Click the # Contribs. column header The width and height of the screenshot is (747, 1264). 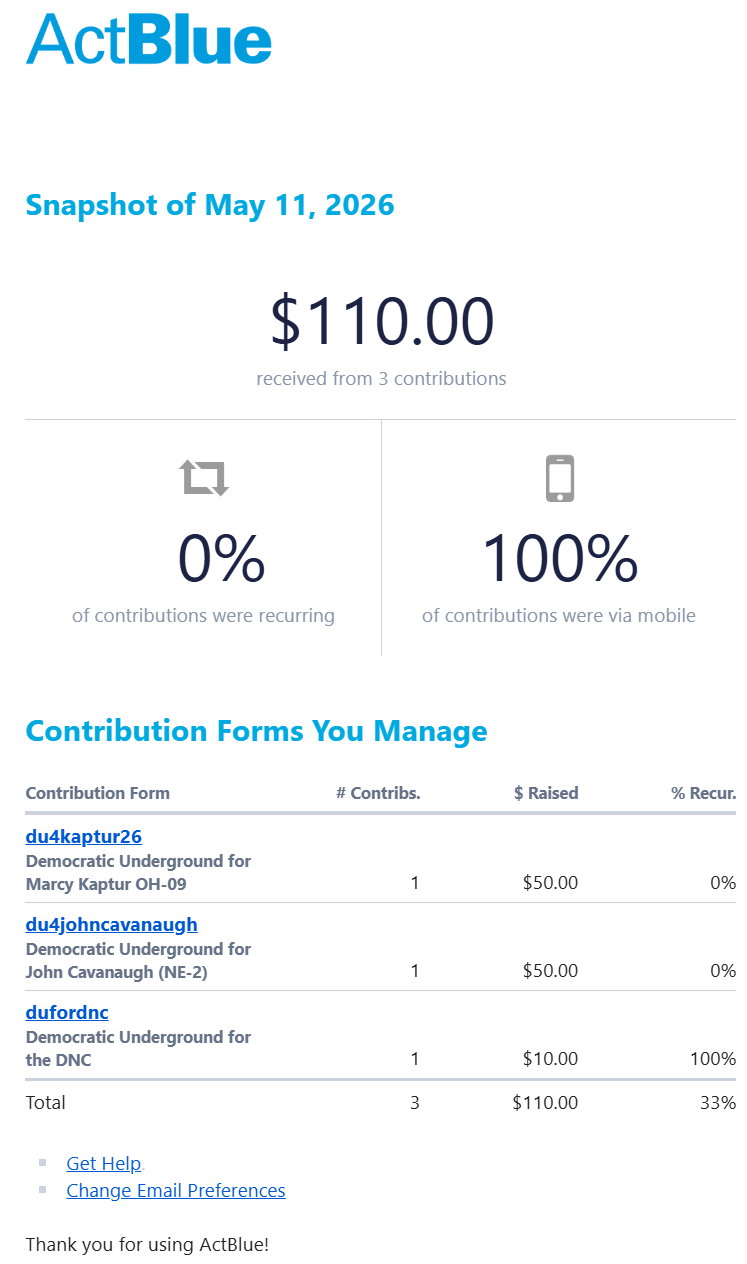(x=378, y=793)
